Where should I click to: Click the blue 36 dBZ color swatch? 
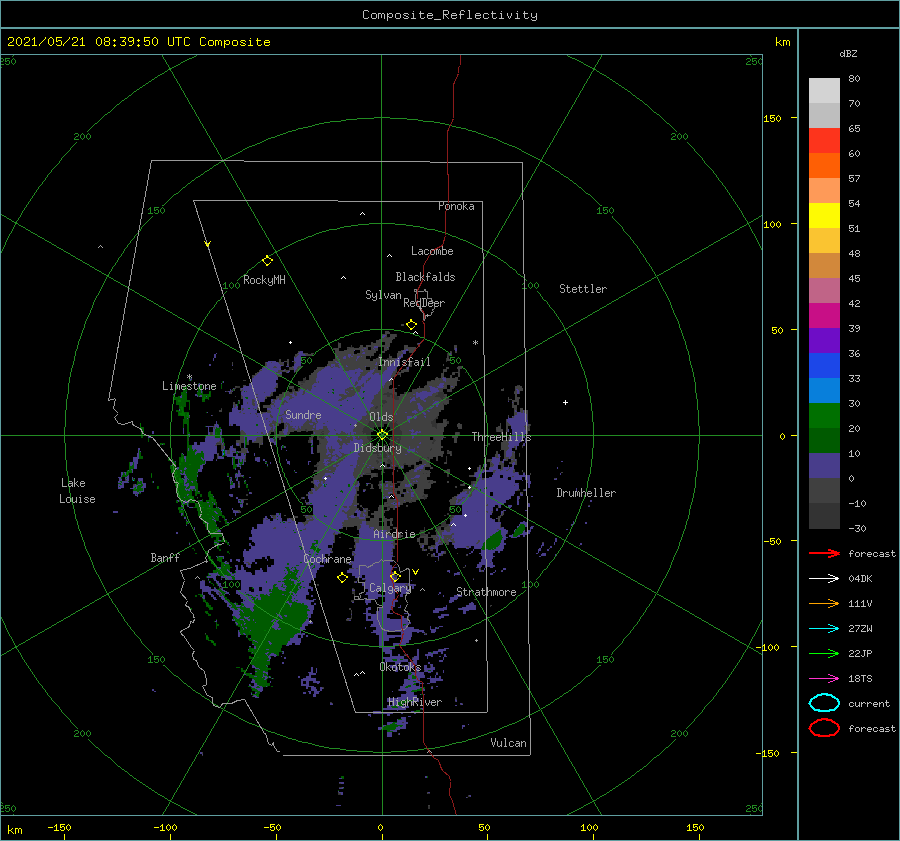(824, 366)
